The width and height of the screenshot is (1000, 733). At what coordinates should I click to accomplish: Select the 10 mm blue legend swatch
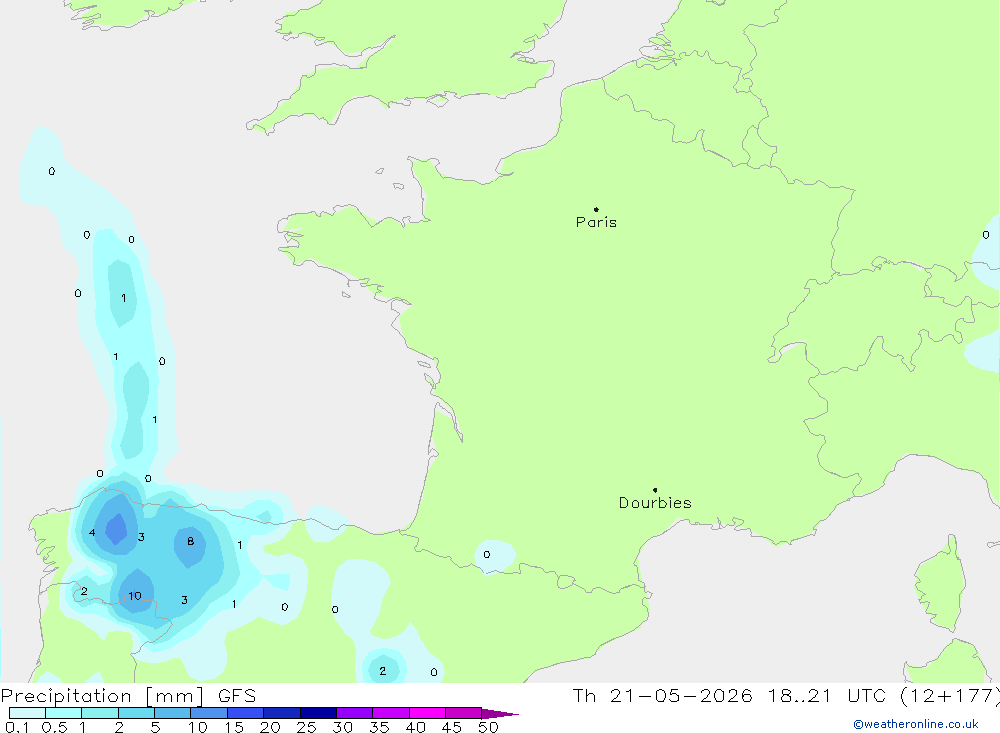click(209, 713)
